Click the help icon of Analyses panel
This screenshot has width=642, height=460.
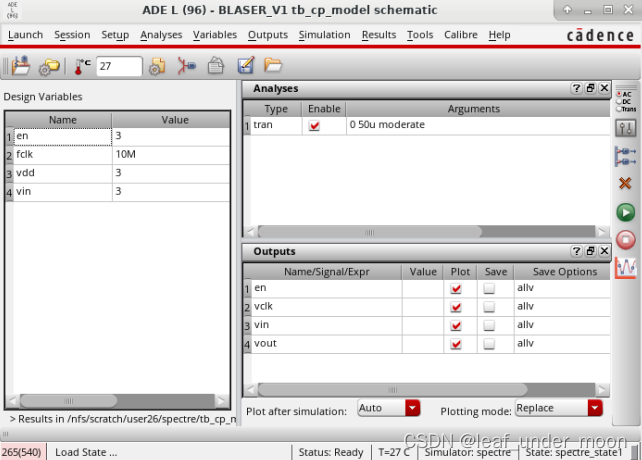576,88
